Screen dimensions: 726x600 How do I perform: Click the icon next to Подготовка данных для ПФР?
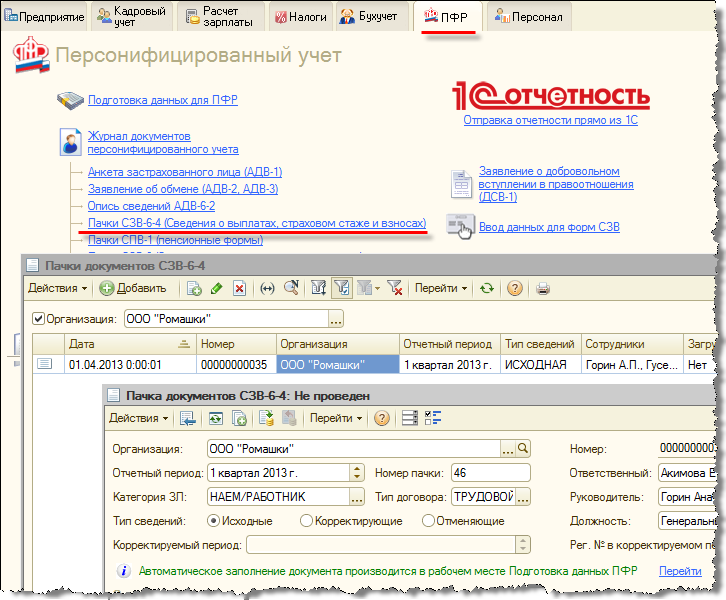pyautogui.click(x=70, y=100)
